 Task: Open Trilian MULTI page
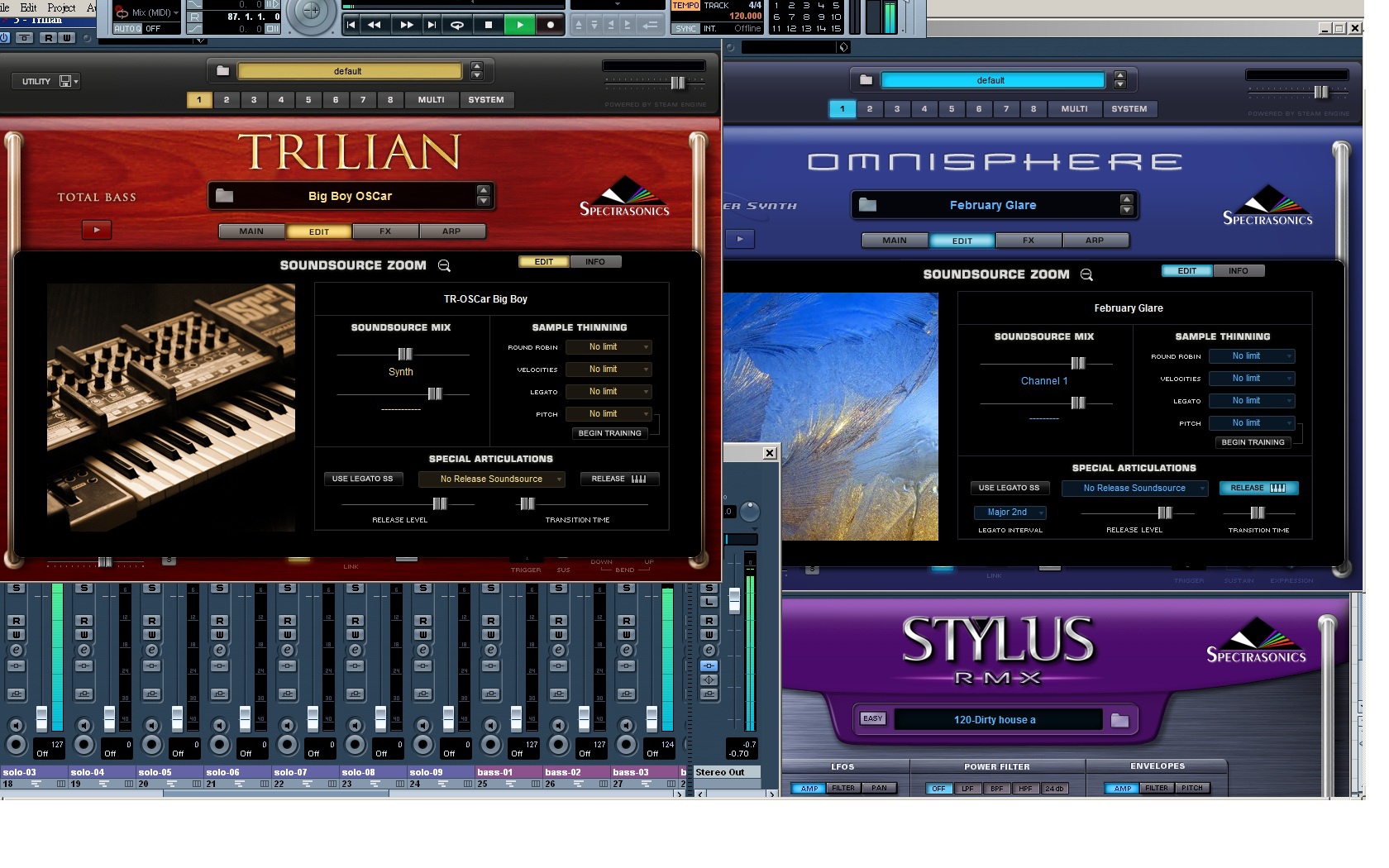431,100
